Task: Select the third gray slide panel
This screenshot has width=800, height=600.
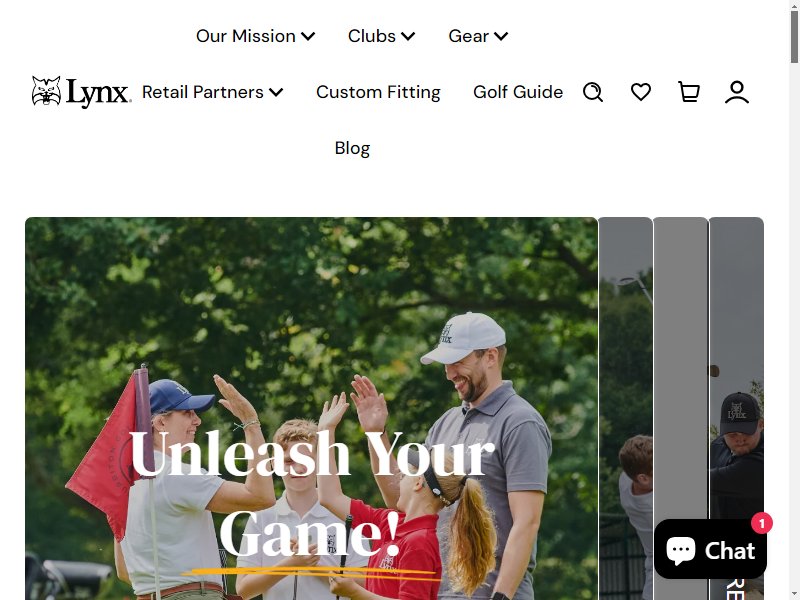Action: pos(736,408)
